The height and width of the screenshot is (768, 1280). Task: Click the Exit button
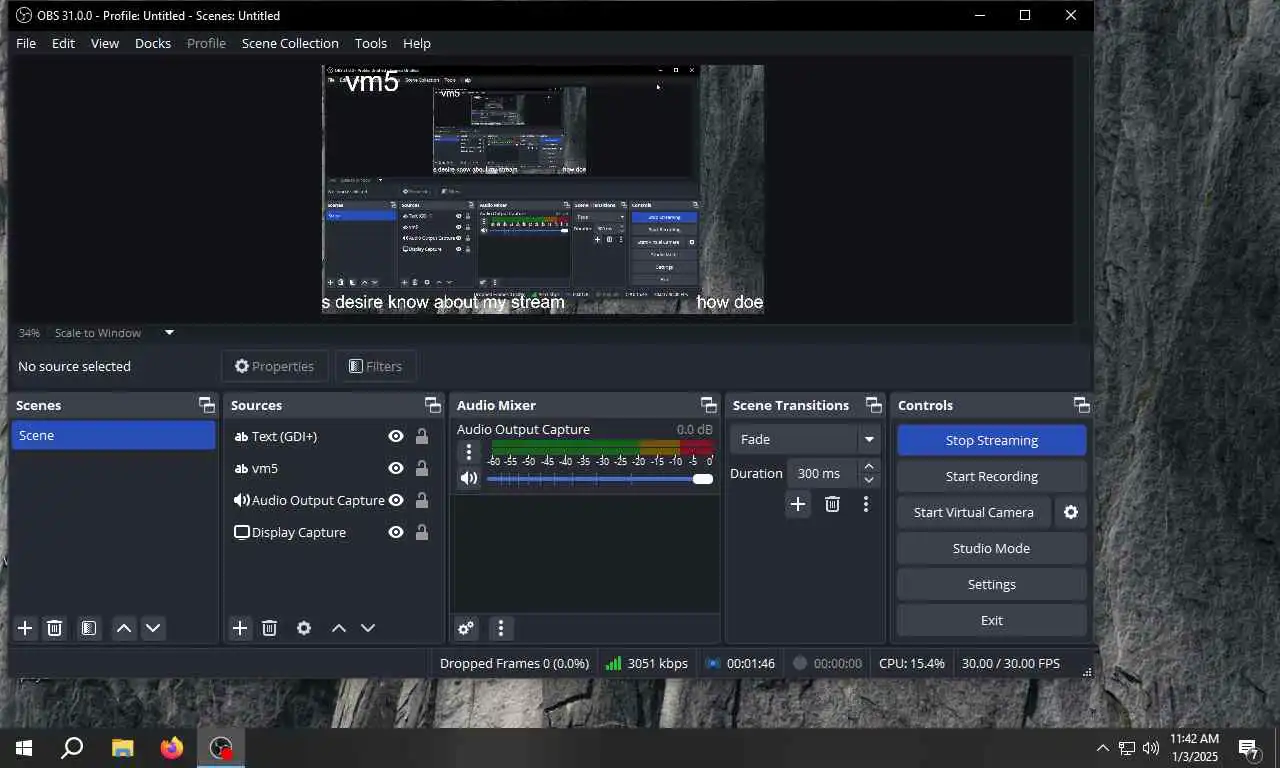pyautogui.click(x=992, y=620)
